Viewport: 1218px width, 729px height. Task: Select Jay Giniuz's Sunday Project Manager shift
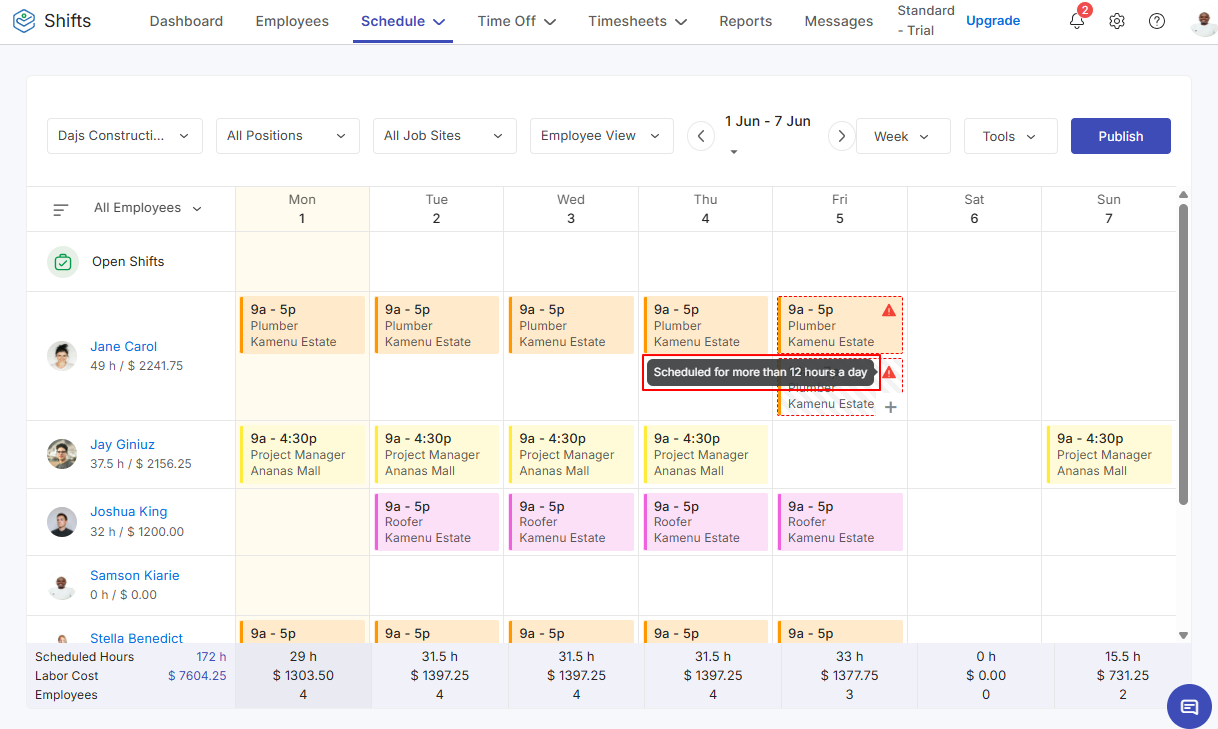point(1109,454)
